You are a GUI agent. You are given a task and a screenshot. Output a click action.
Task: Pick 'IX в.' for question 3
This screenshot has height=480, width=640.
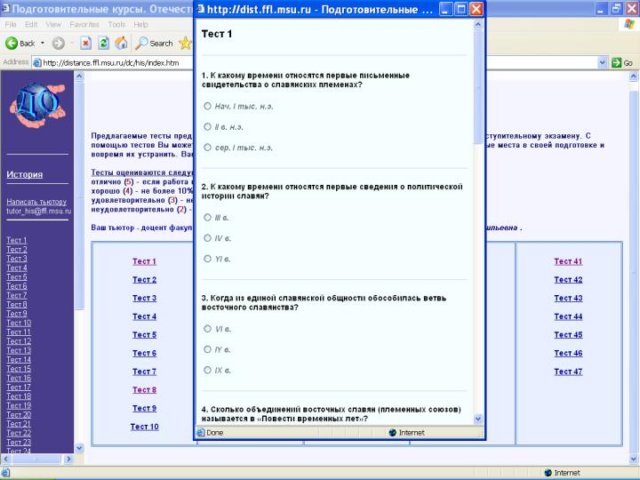[207, 370]
